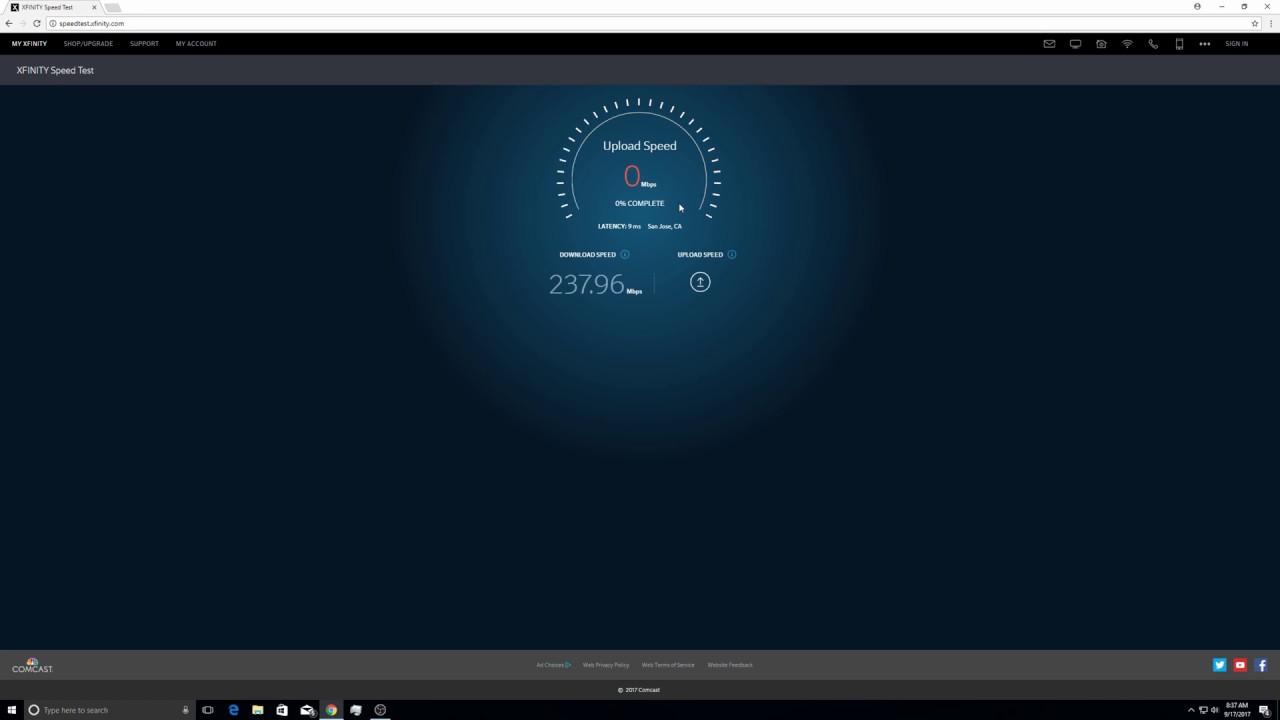Screen dimensions: 1280x720
Task: Reload the page with refresh icon
Action: point(37,23)
